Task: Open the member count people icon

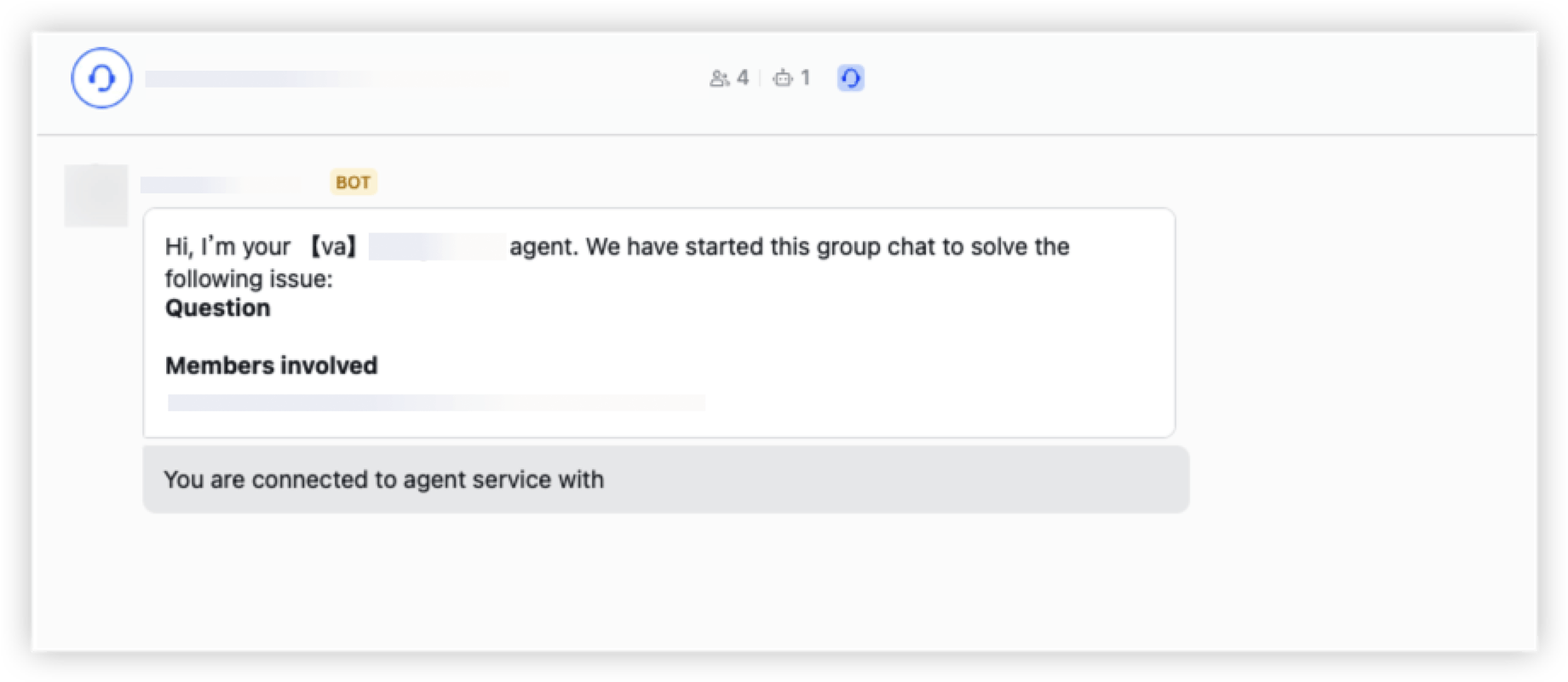Action: point(719,78)
